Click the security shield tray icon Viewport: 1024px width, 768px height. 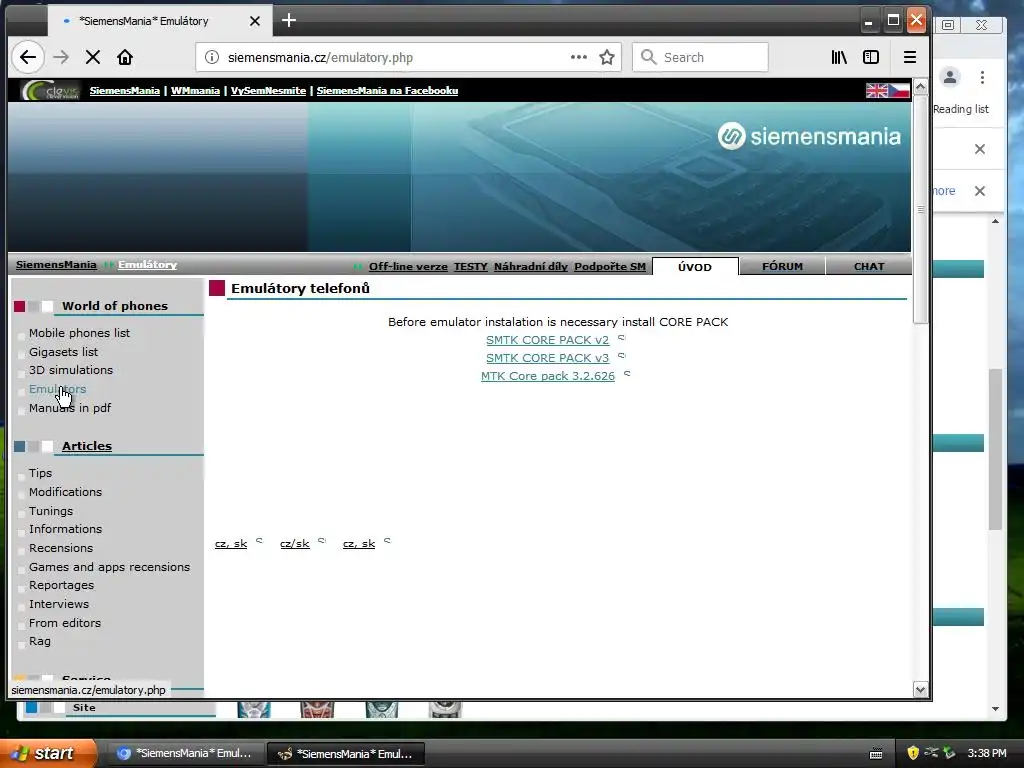913,753
